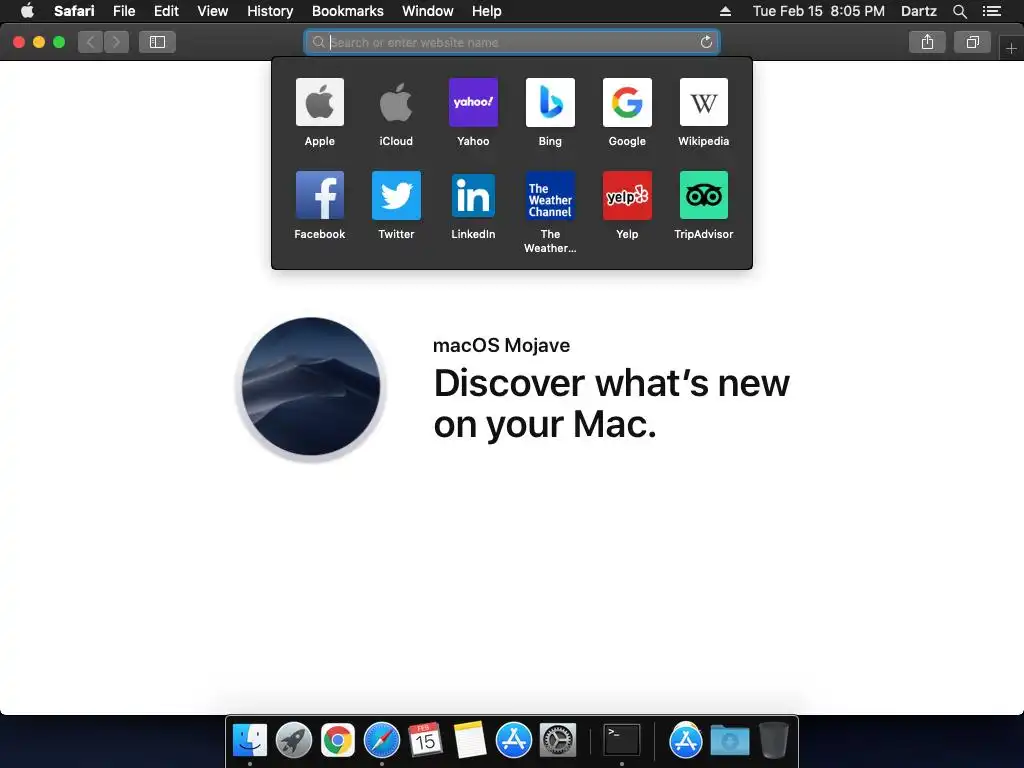The image size is (1024, 768).
Task: Open the Google favorite
Action: [627, 103]
